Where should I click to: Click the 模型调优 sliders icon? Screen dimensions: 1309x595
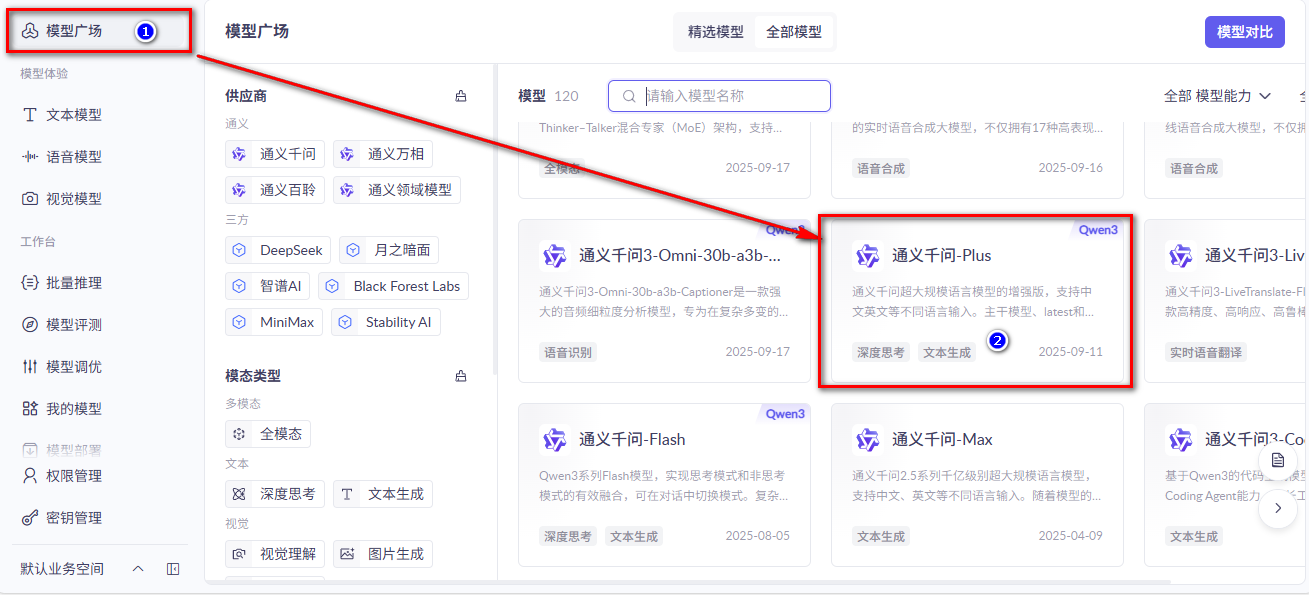tap(30, 367)
